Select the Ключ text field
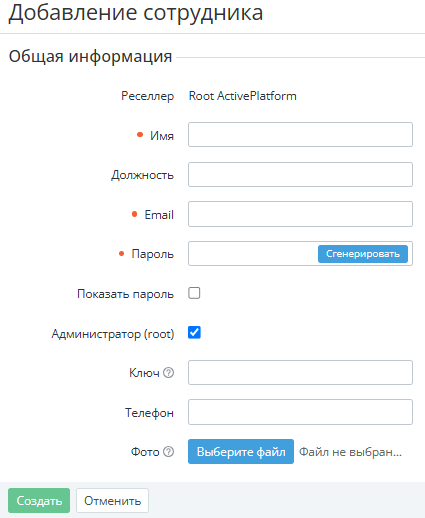Image resolution: width=425 pixels, height=518 pixels. click(x=300, y=372)
